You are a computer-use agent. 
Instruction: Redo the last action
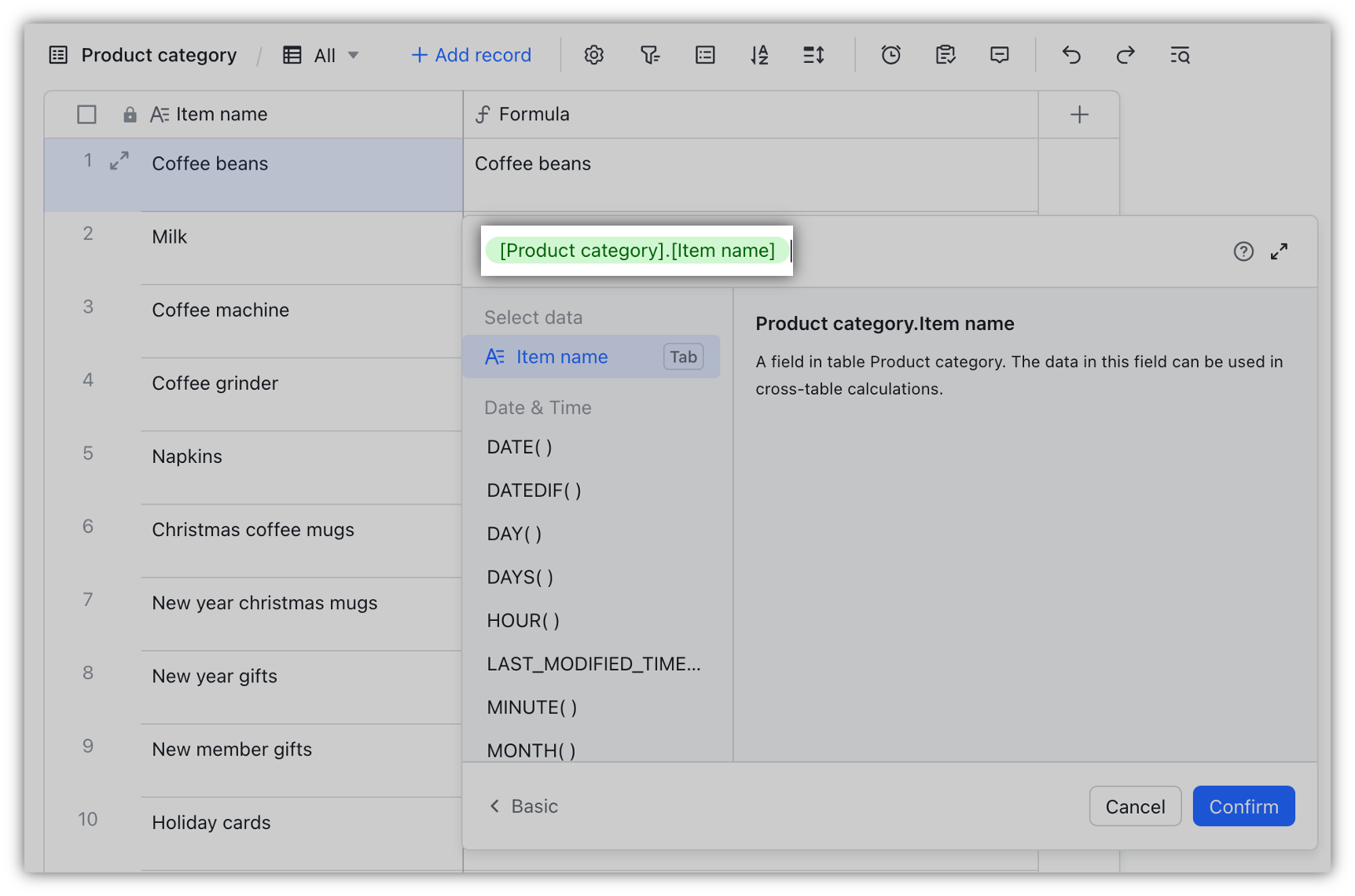[1125, 55]
